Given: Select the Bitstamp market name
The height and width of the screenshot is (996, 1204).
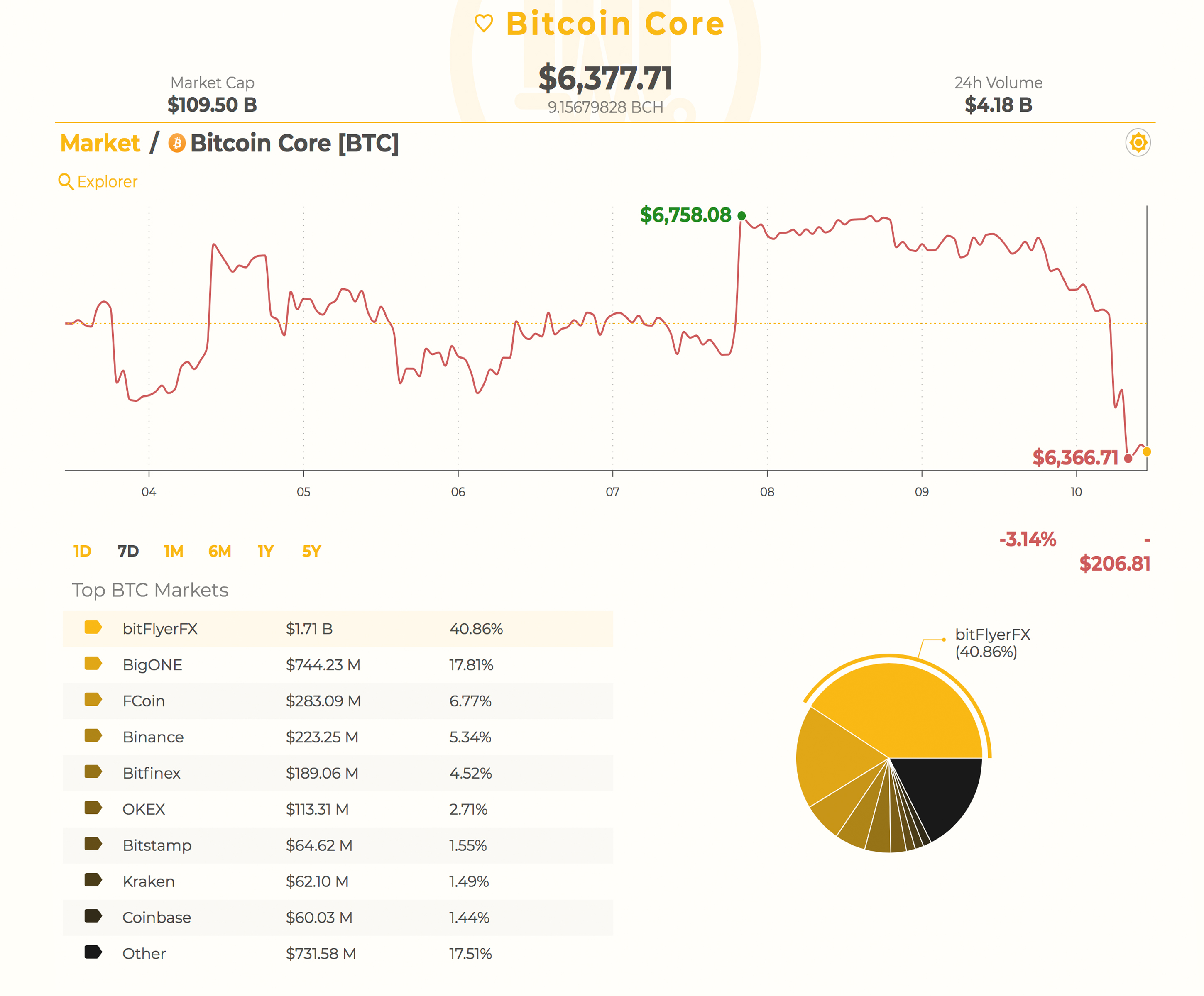Looking at the screenshot, I should [157, 846].
